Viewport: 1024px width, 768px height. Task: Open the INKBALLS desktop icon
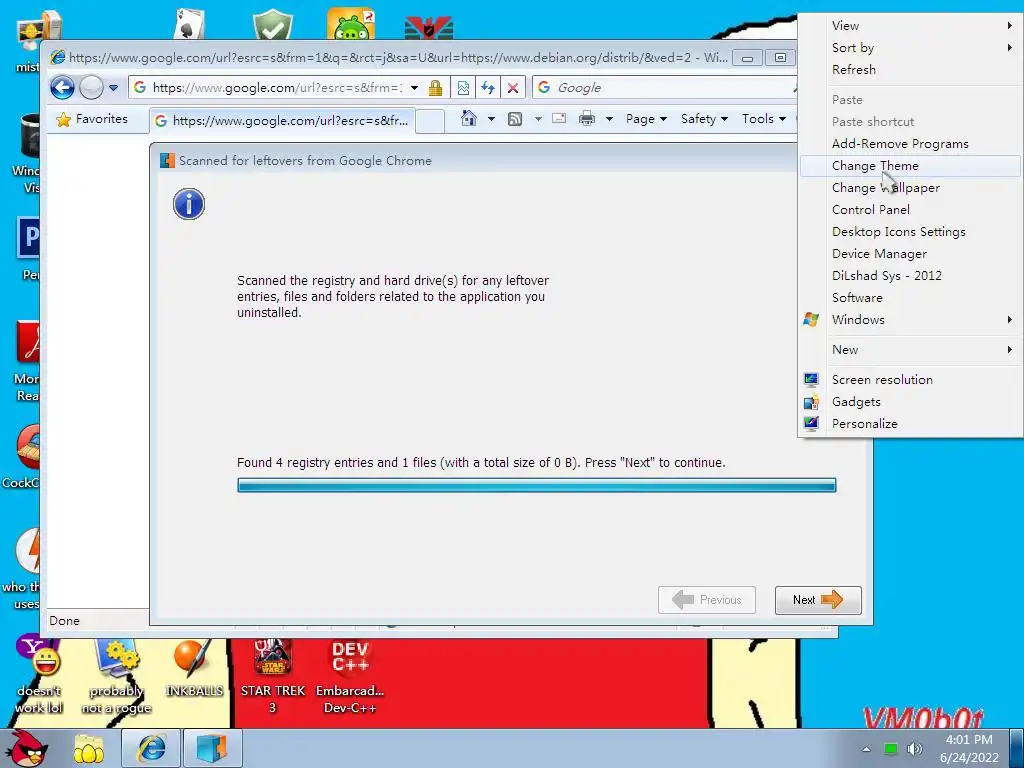tap(195, 669)
